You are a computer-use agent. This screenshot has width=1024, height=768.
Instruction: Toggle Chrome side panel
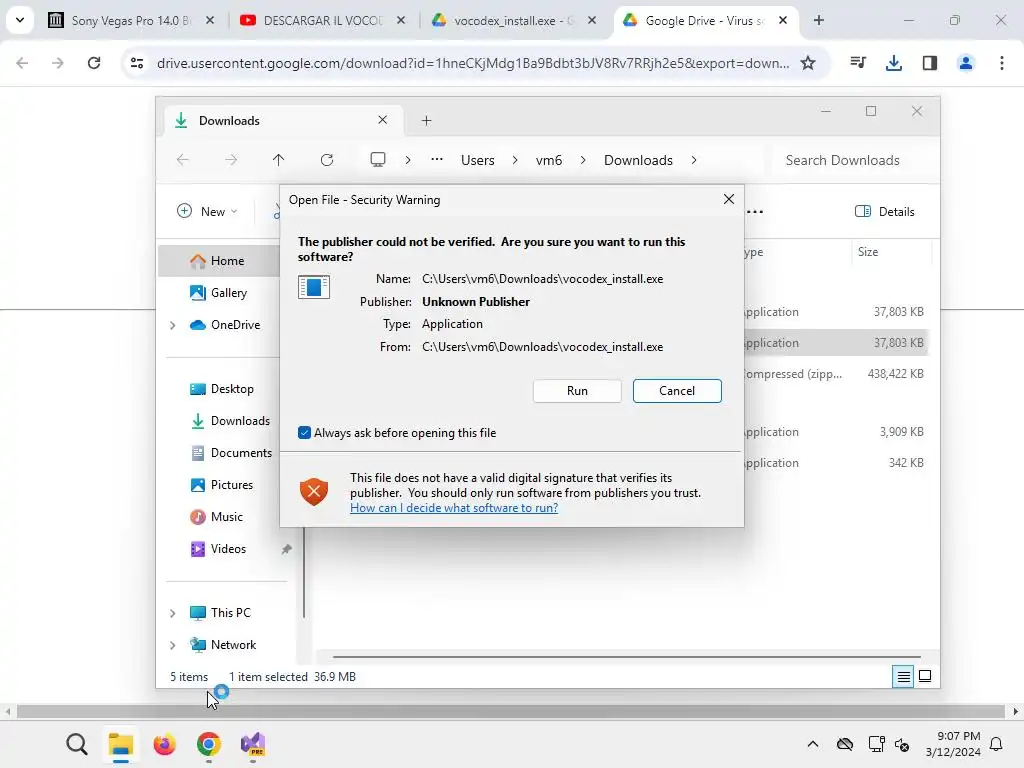[929, 63]
